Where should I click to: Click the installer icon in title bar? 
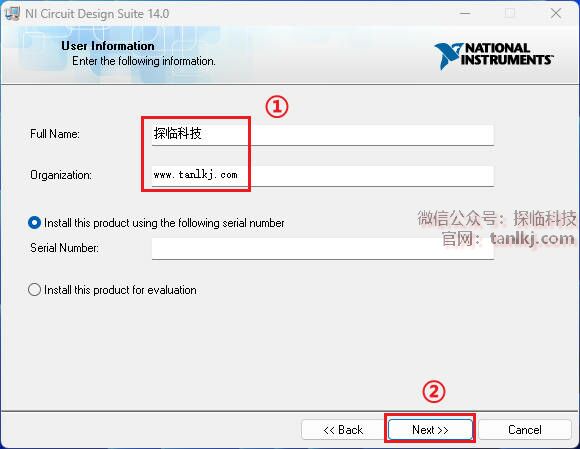click(x=12, y=13)
